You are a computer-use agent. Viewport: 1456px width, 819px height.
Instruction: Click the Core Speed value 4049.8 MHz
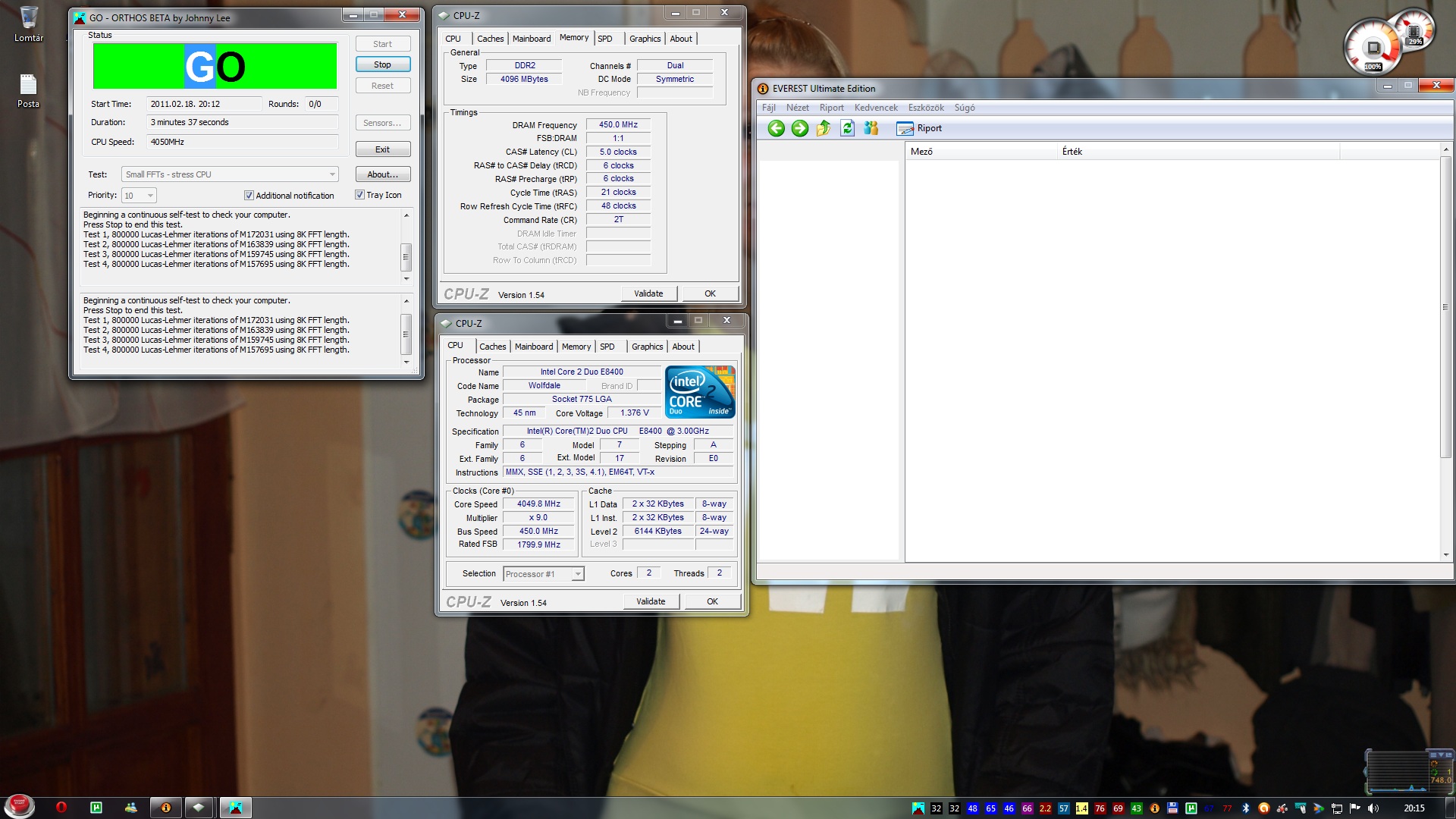(538, 504)
